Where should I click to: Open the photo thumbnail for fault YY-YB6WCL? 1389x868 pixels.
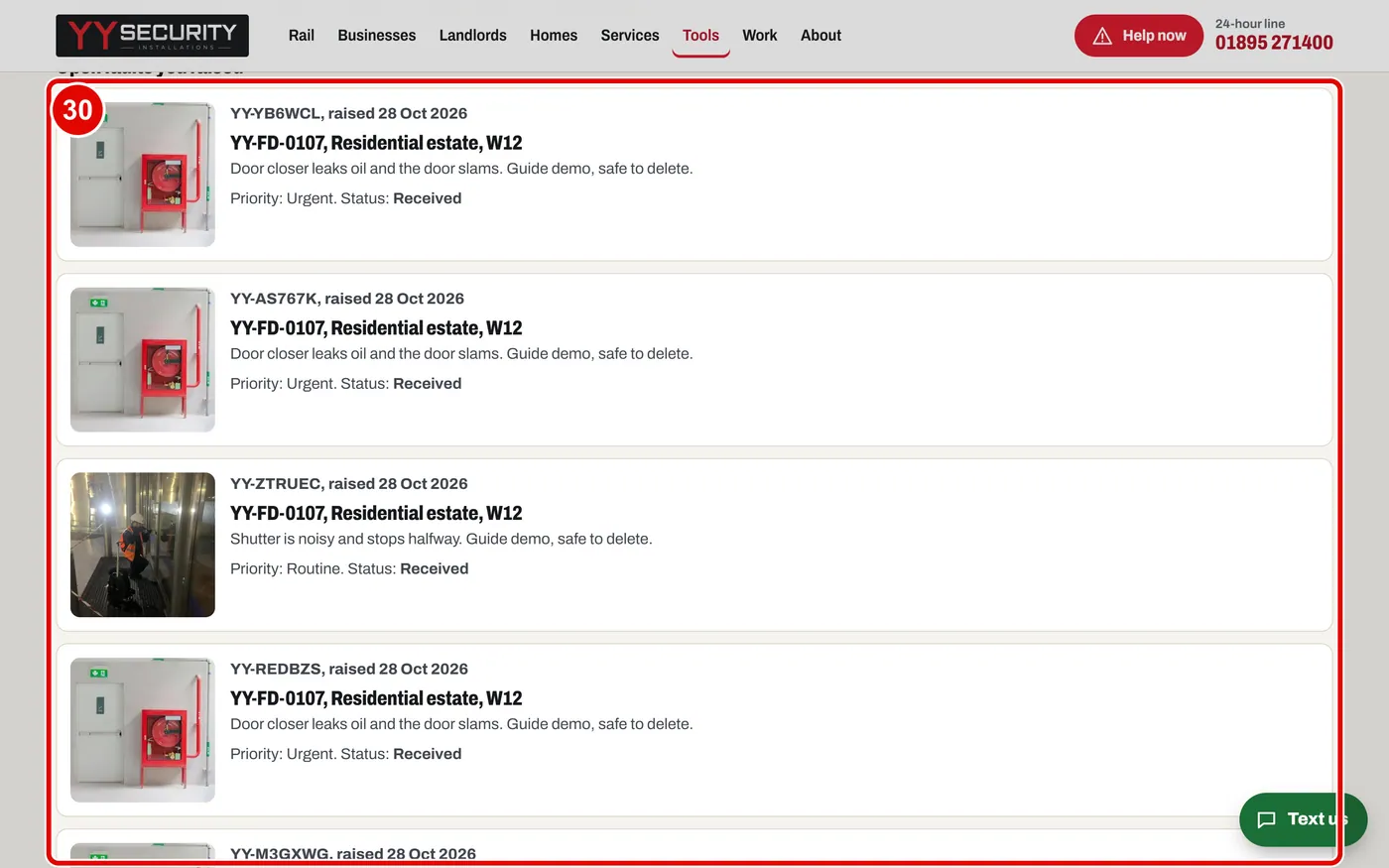[x=143, y=175]
